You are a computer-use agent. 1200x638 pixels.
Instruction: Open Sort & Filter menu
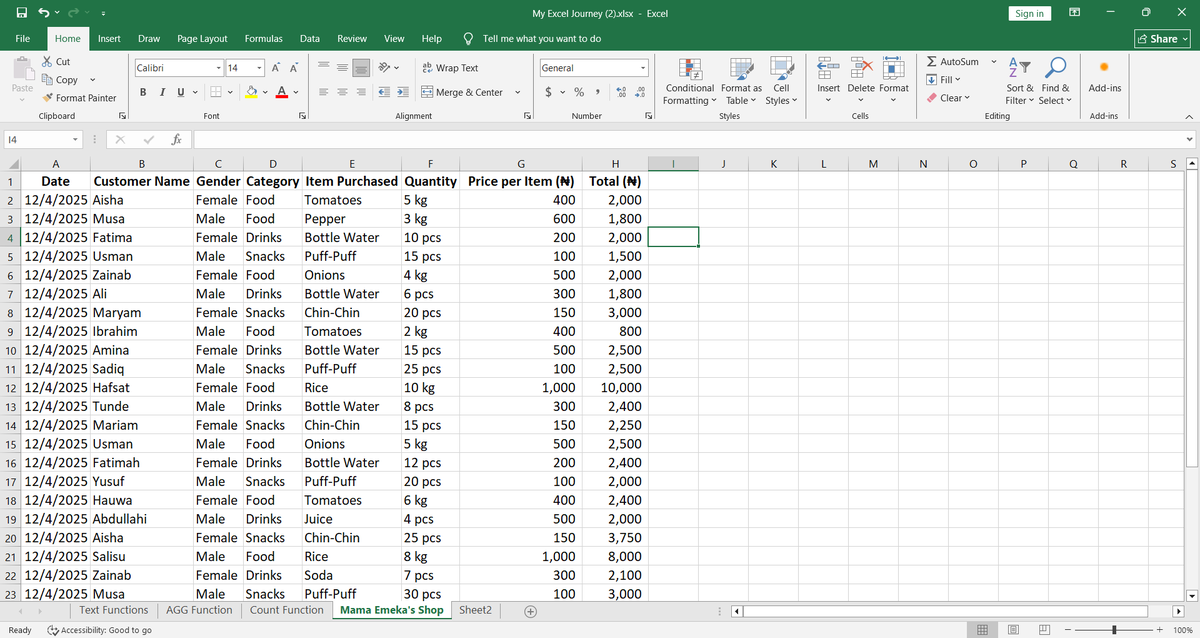coord(1020,82)
